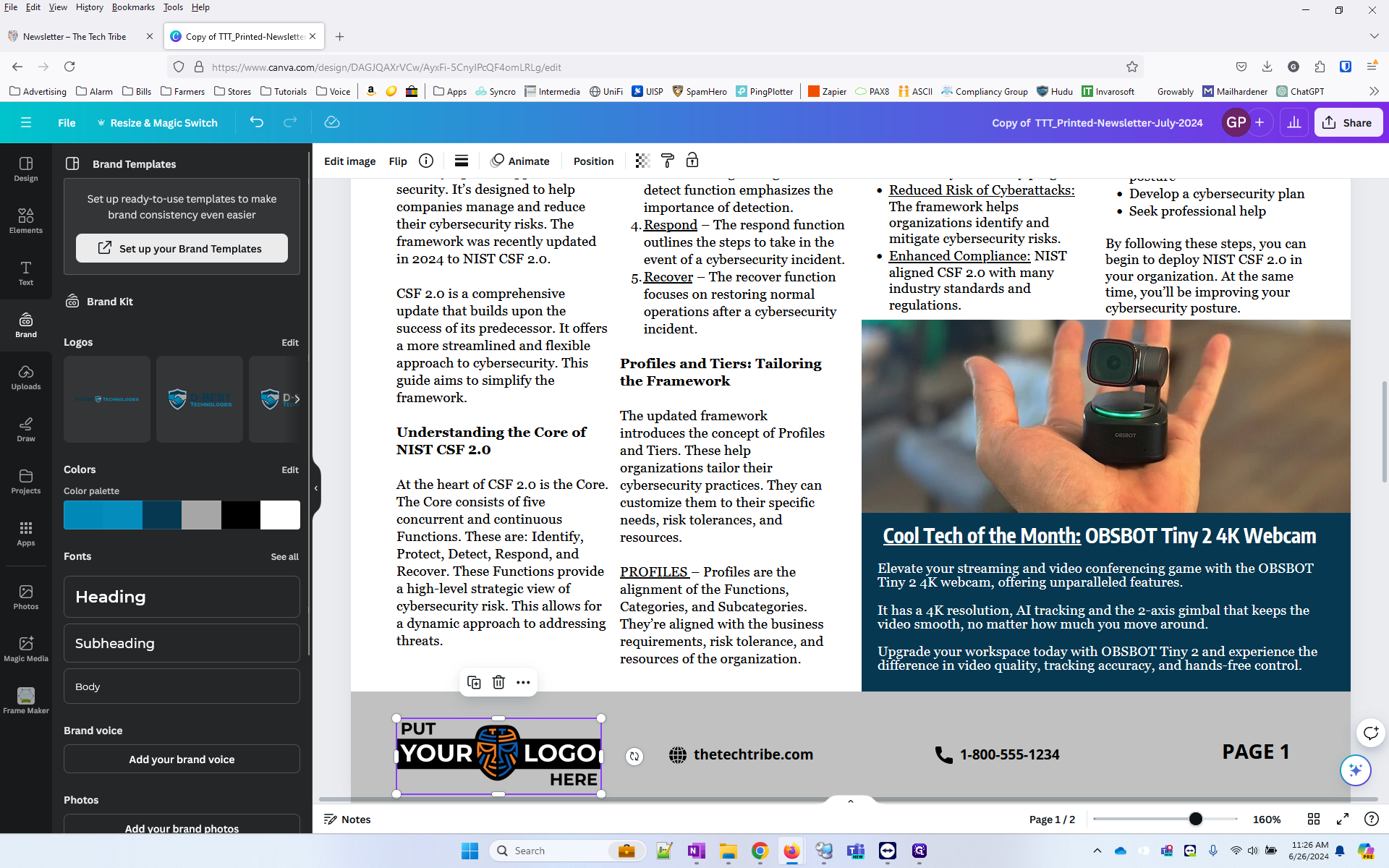
Task: Undo the last action
Action: (257, 122)
